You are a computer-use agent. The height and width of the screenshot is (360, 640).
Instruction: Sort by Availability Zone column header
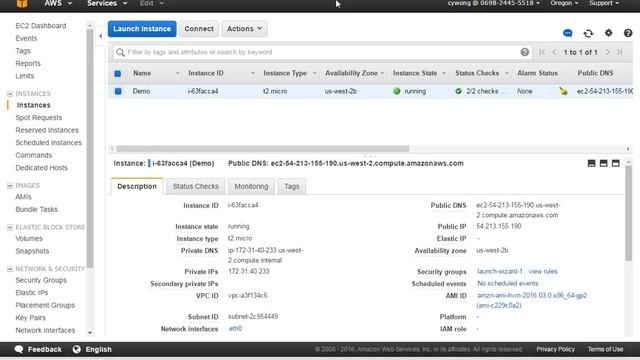click(x=351, y=73)
